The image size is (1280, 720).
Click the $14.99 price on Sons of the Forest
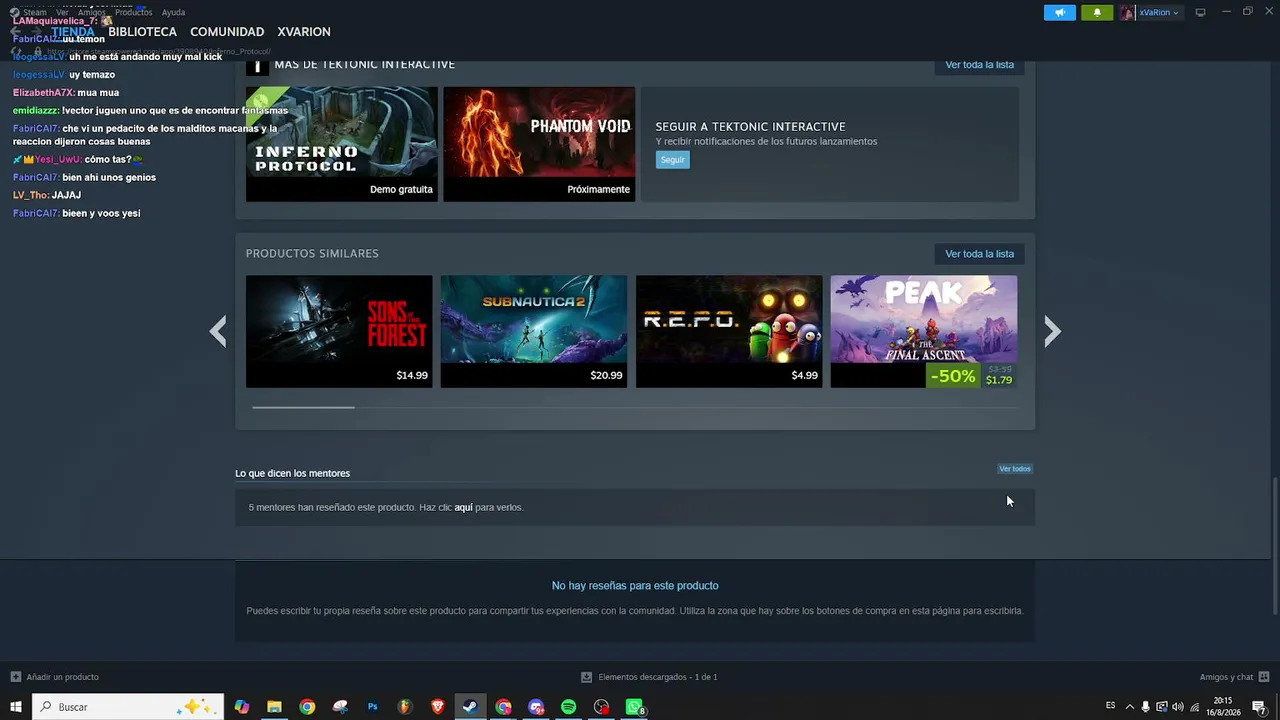click(412, 376)
